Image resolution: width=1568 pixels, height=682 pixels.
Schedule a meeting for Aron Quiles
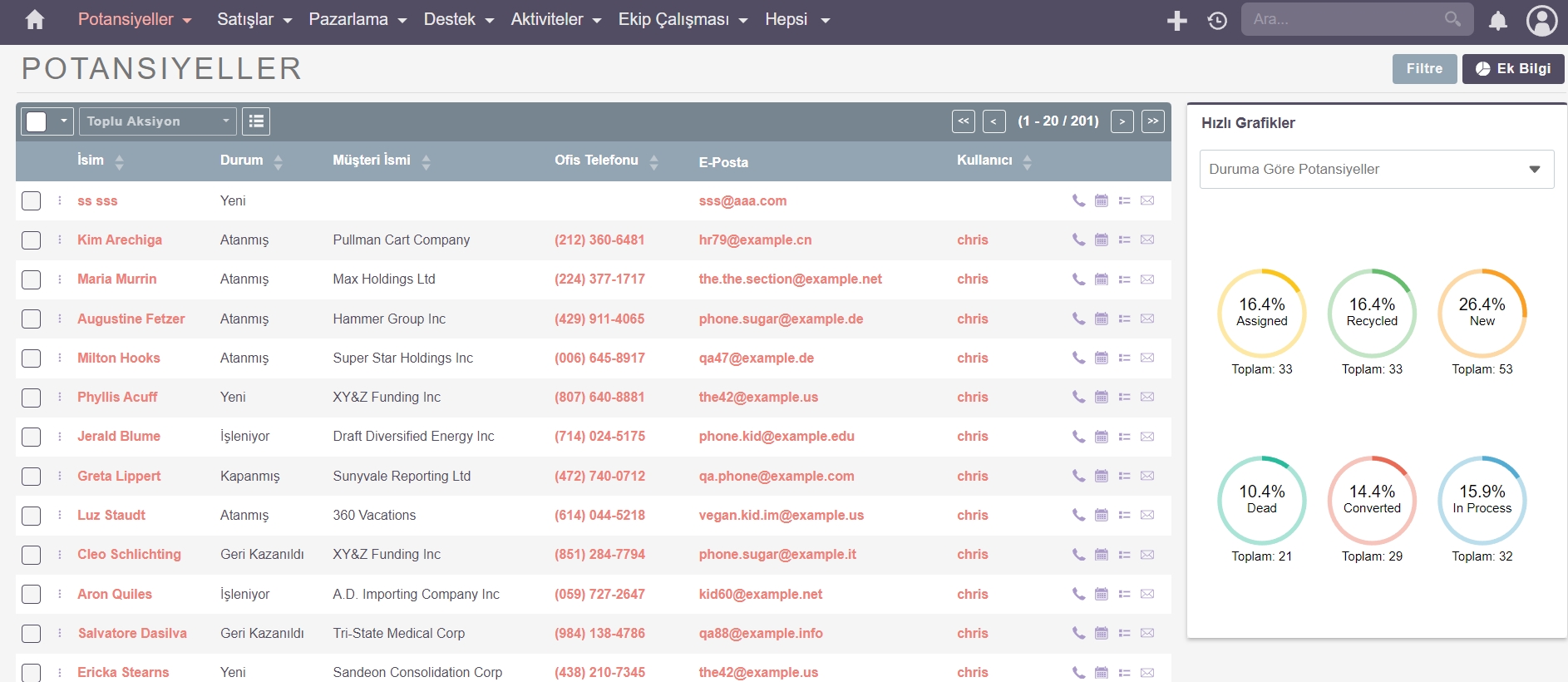click(1102, 594)
